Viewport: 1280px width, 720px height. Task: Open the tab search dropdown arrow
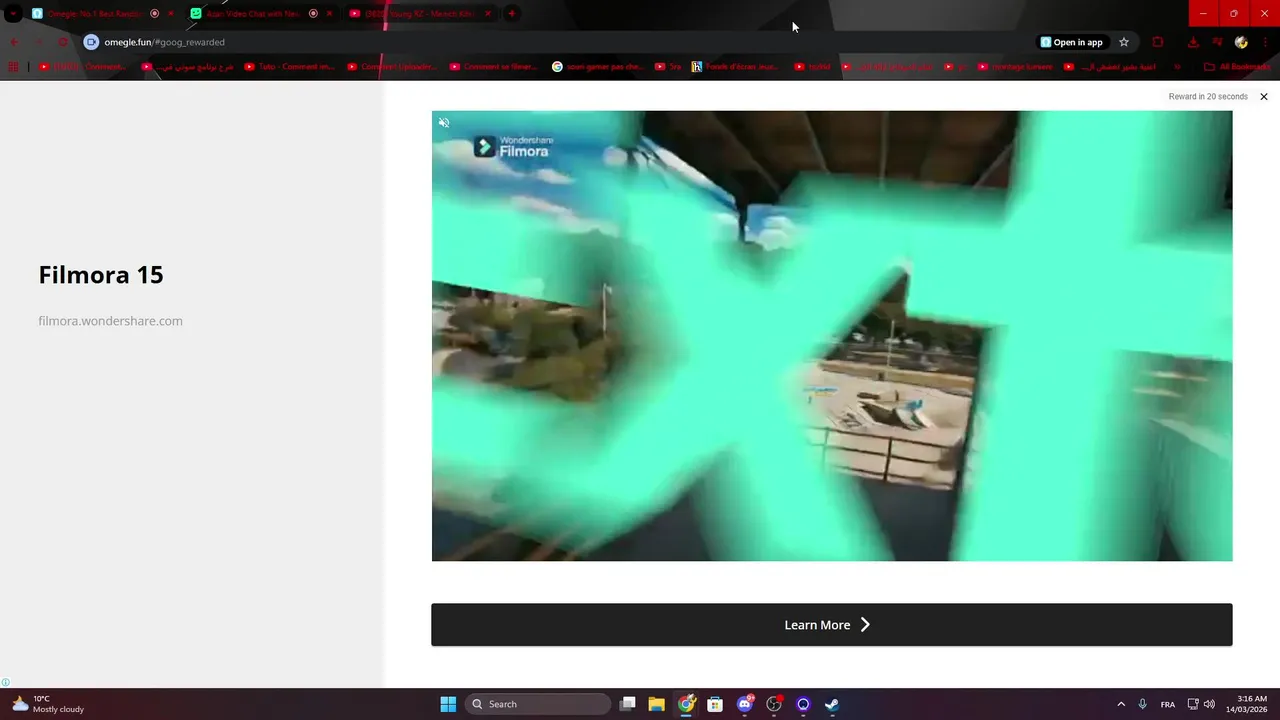[13, 14]
